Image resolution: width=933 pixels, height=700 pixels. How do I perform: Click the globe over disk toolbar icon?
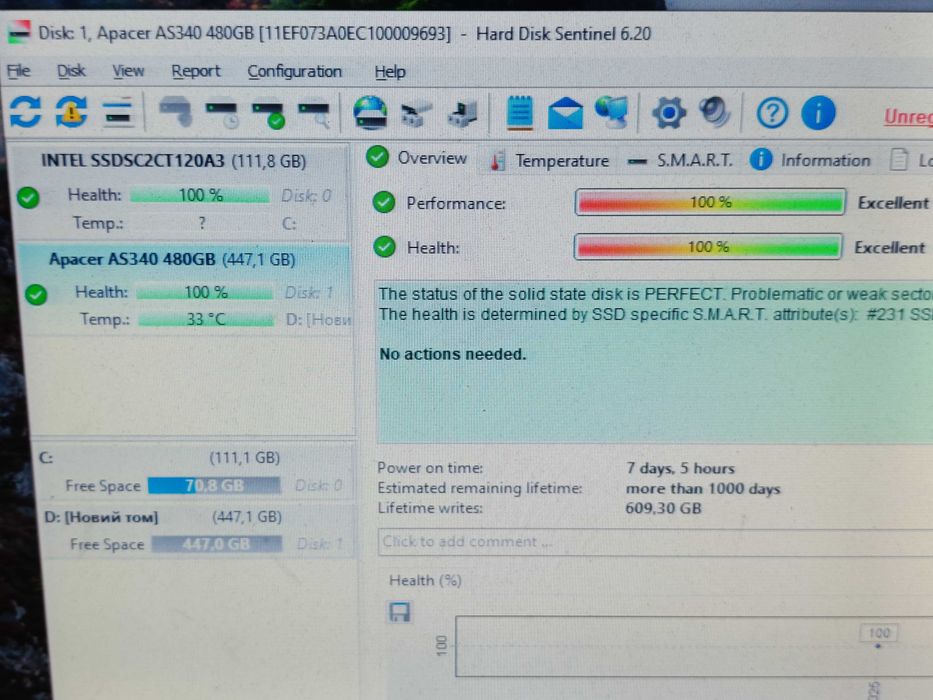(370, 112)
